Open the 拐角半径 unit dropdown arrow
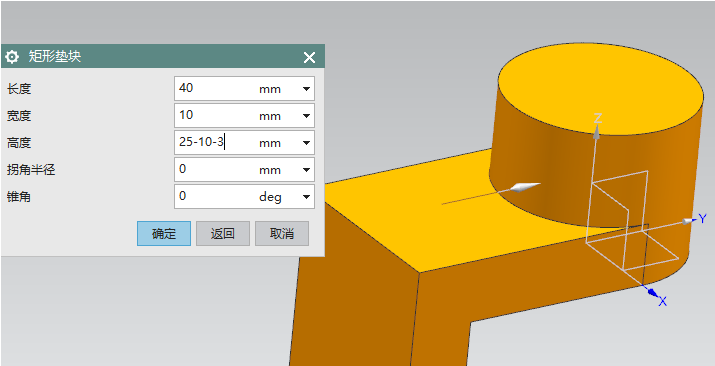Image resolution: width=715 pixels, height=366 pixels. point(306,170)
